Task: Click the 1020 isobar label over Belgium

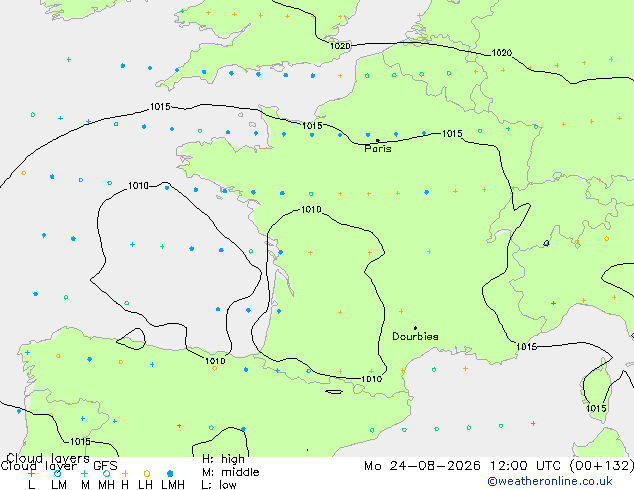Action: [501, 53]
